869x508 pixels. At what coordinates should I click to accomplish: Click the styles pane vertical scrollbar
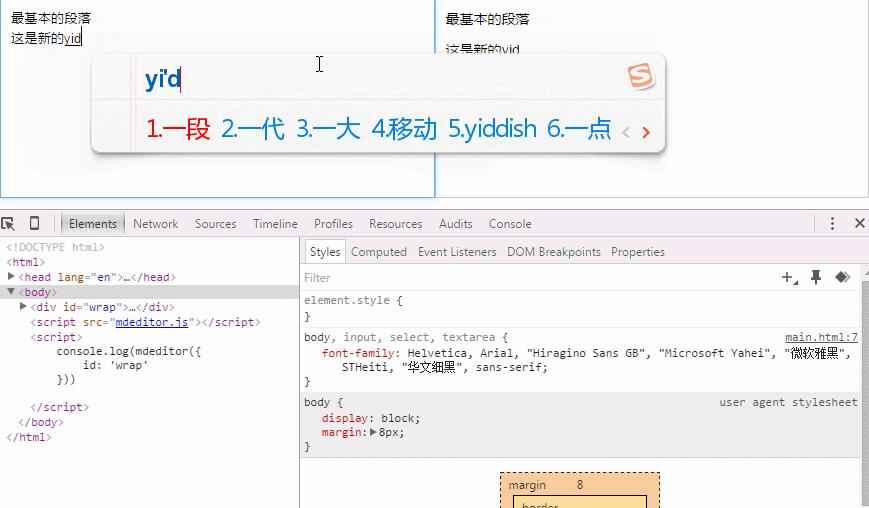coord(865,386)
